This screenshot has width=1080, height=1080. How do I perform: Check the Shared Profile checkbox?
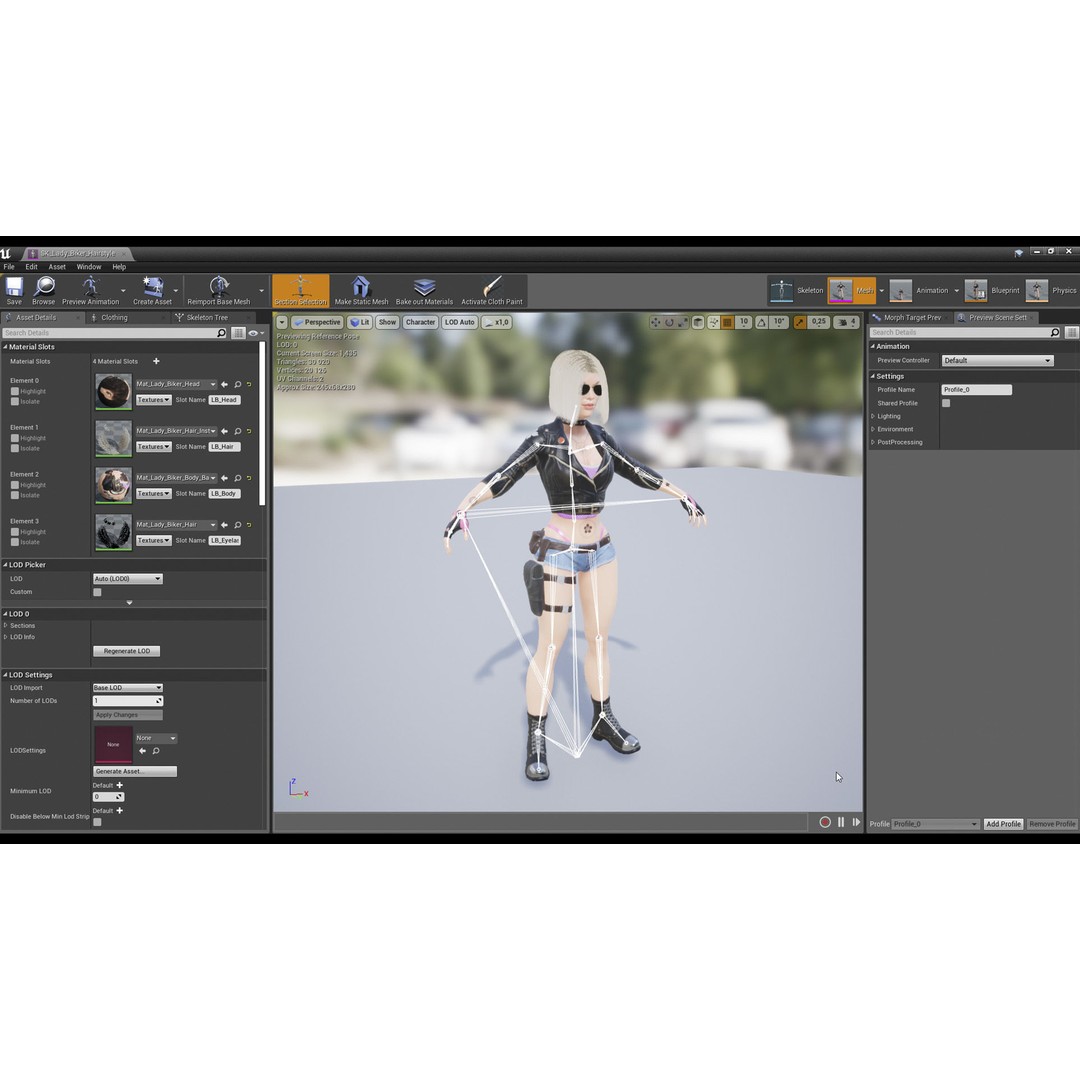point(946,404)
